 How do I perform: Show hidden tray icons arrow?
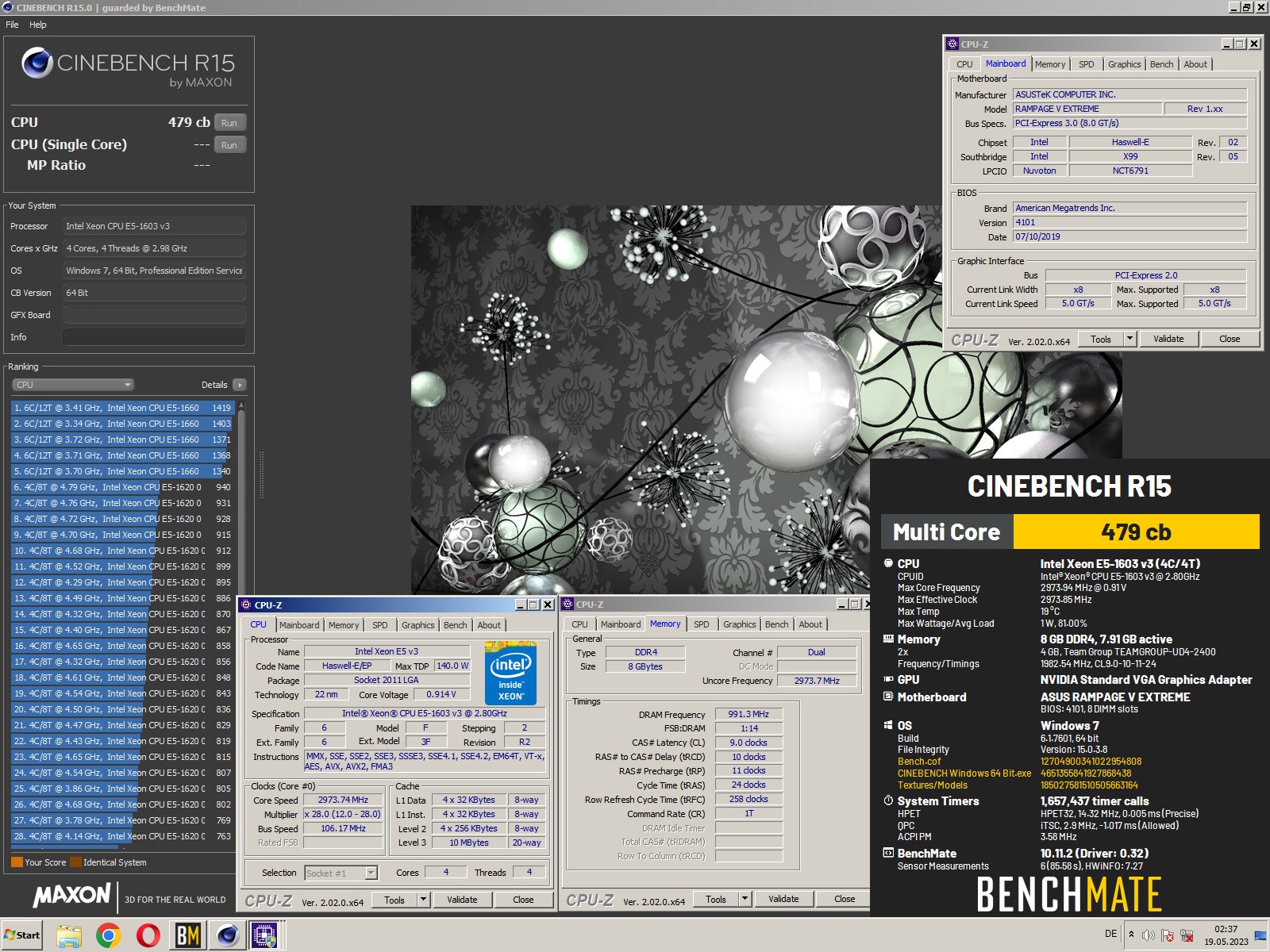pyautogui.click(x=1131, y=935)
